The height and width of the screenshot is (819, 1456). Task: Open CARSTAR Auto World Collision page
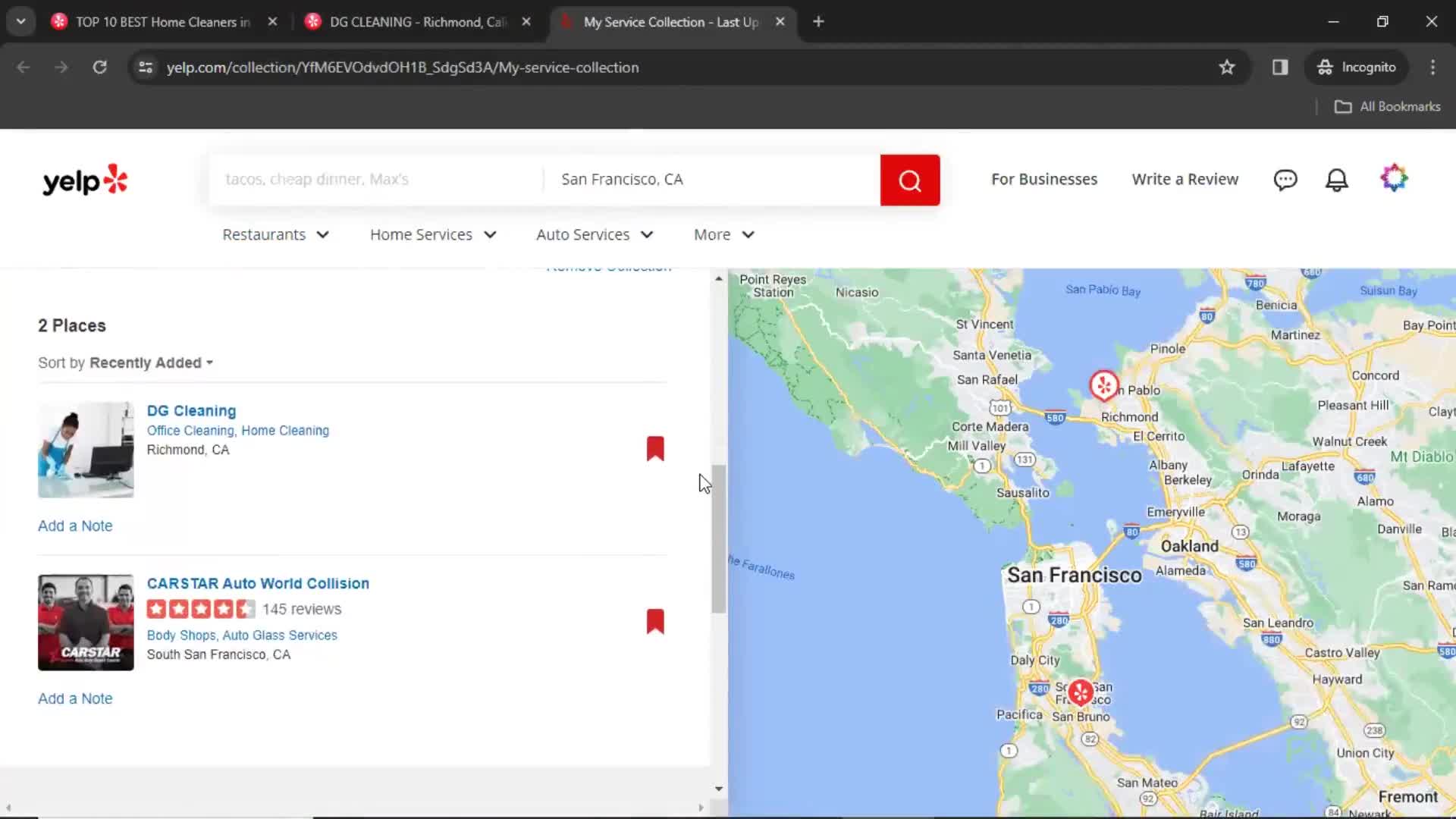click(258, 583)
